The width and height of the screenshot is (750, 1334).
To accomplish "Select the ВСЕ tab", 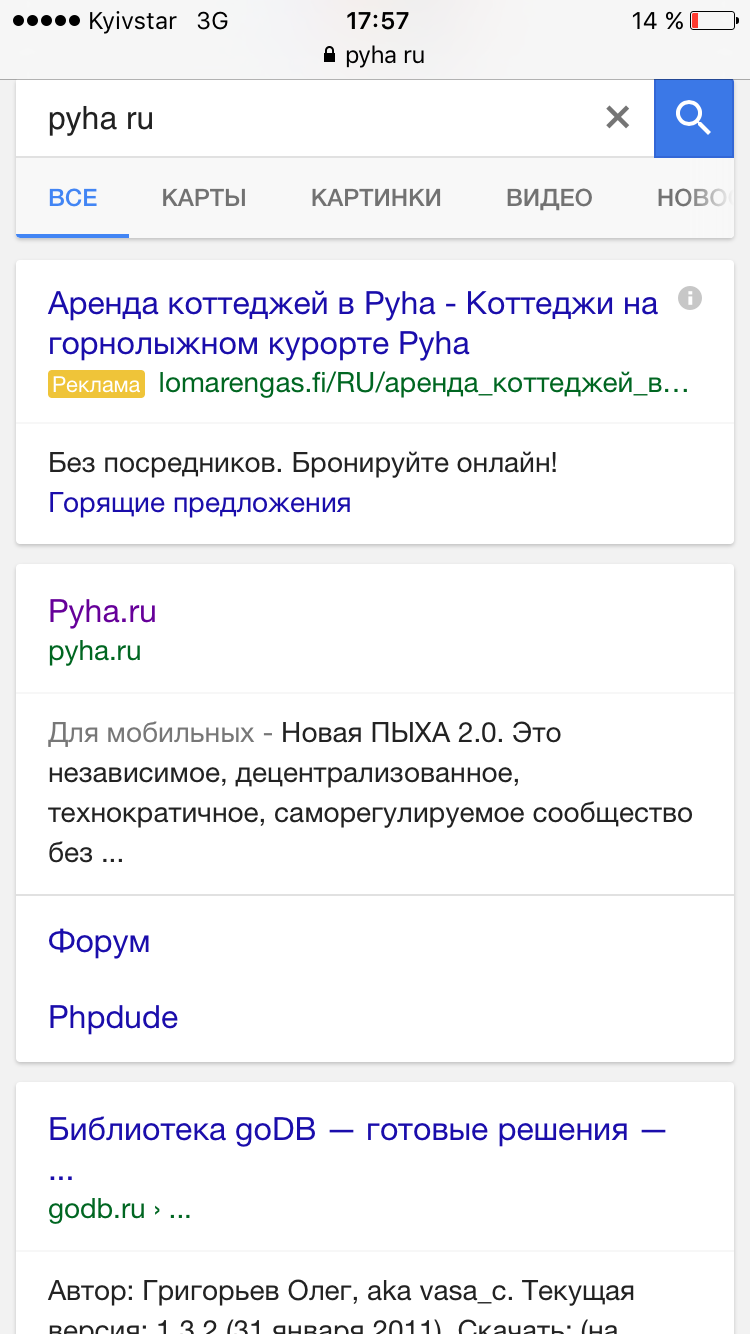I will [73, 198].
